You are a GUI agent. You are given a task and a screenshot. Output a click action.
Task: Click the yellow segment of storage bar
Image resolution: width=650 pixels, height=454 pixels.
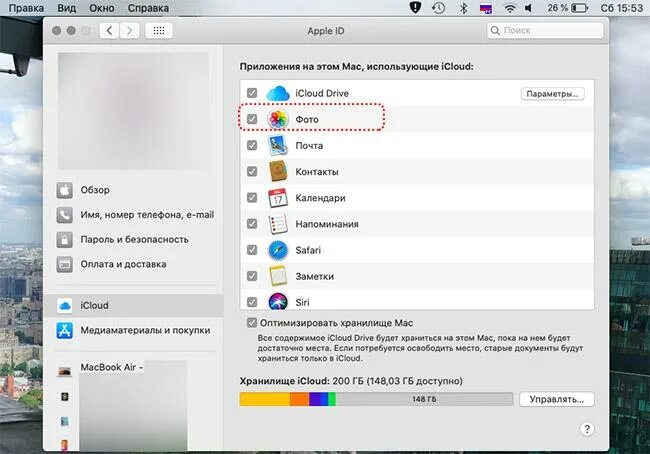coord(265,399)
